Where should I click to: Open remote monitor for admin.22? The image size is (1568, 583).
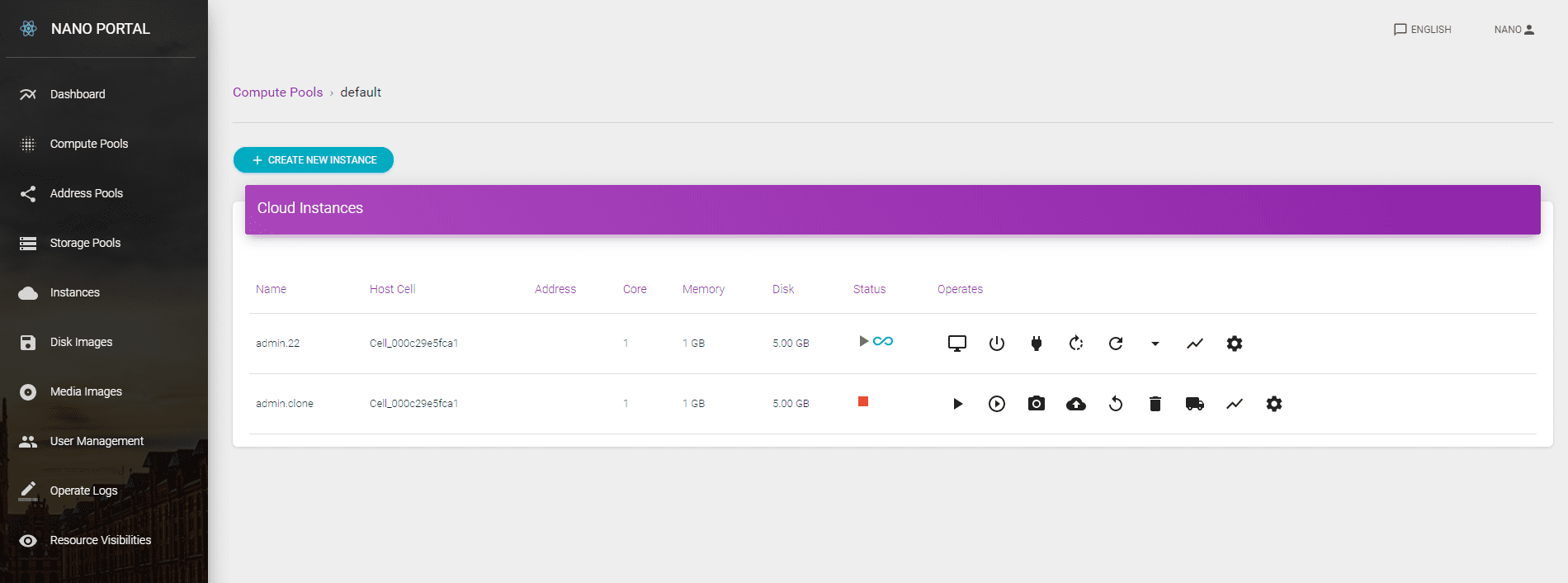[x=956, y=344]
